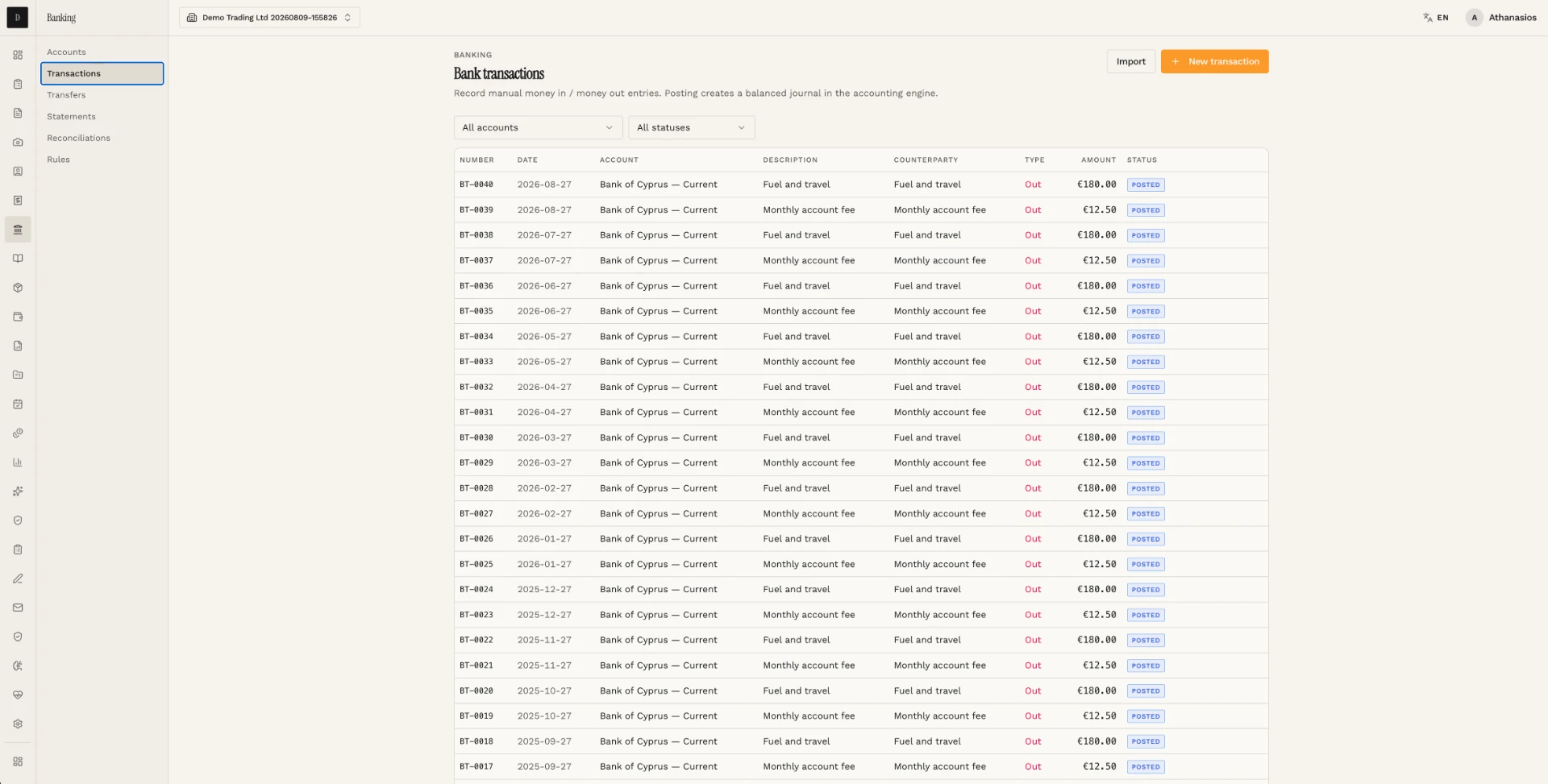Select the Transactions menu item

[x=102, y=73]
